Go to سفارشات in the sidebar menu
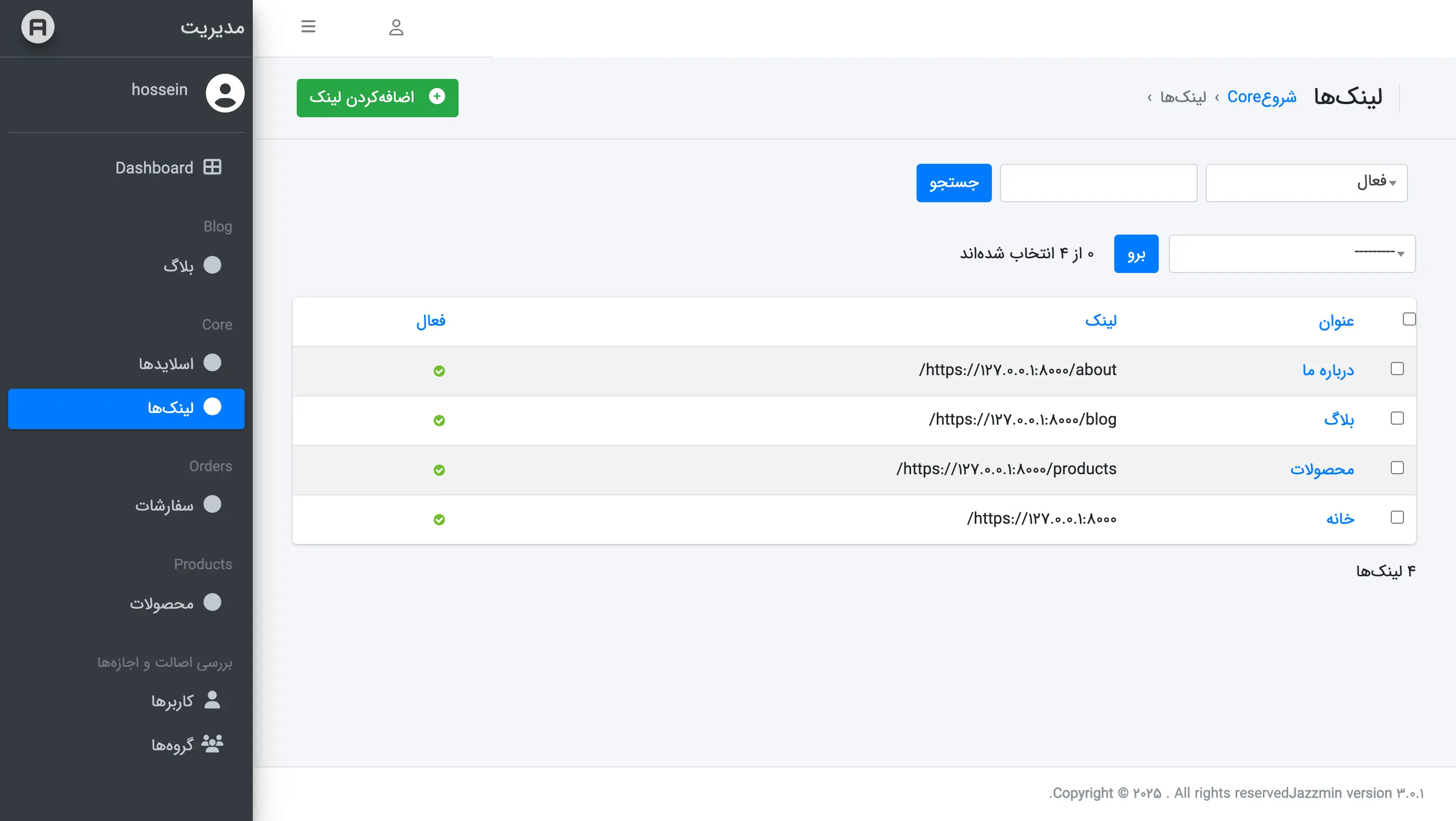This screenshot has height=821, width=1456. click(x=164, y=505)
